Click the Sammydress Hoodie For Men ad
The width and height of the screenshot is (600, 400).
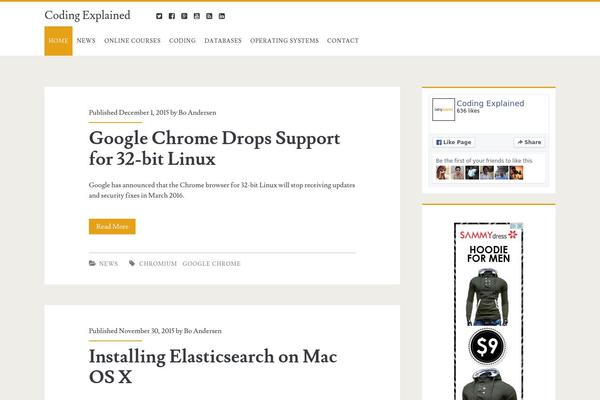[x=488, y=311]
